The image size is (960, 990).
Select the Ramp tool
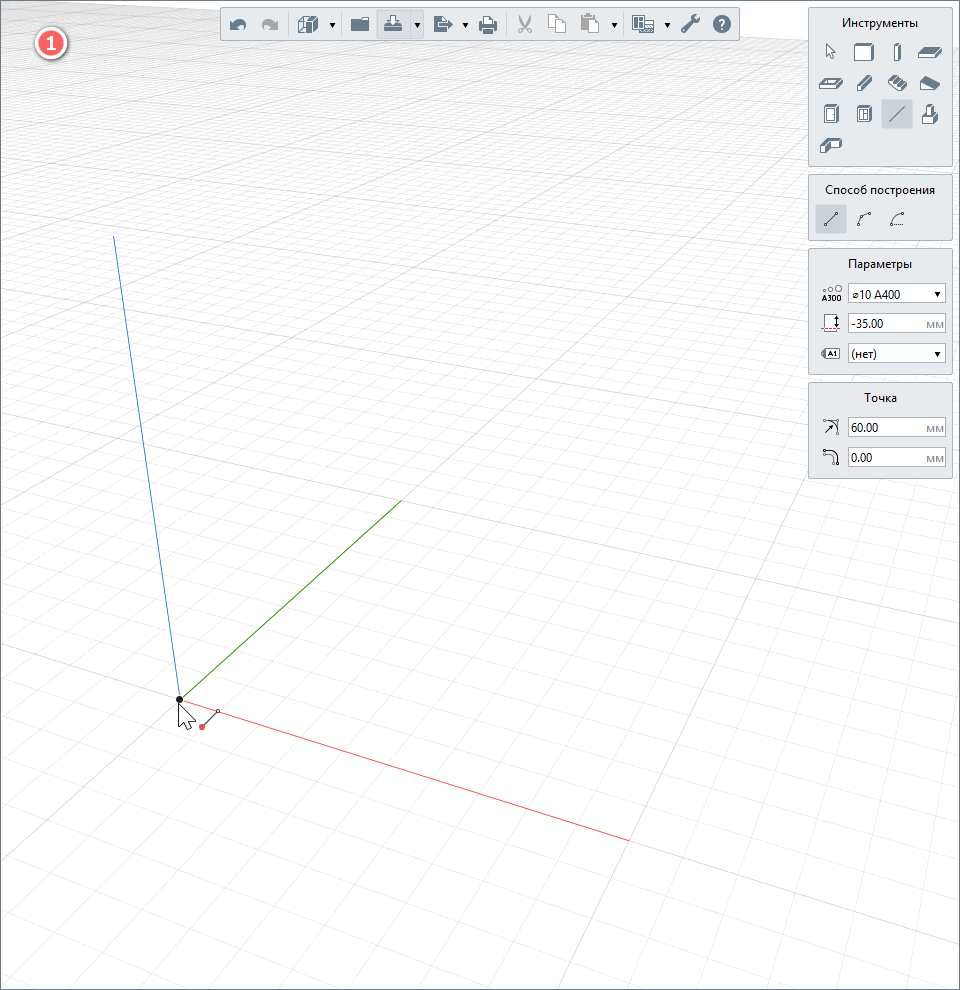[x=930, y=83]
